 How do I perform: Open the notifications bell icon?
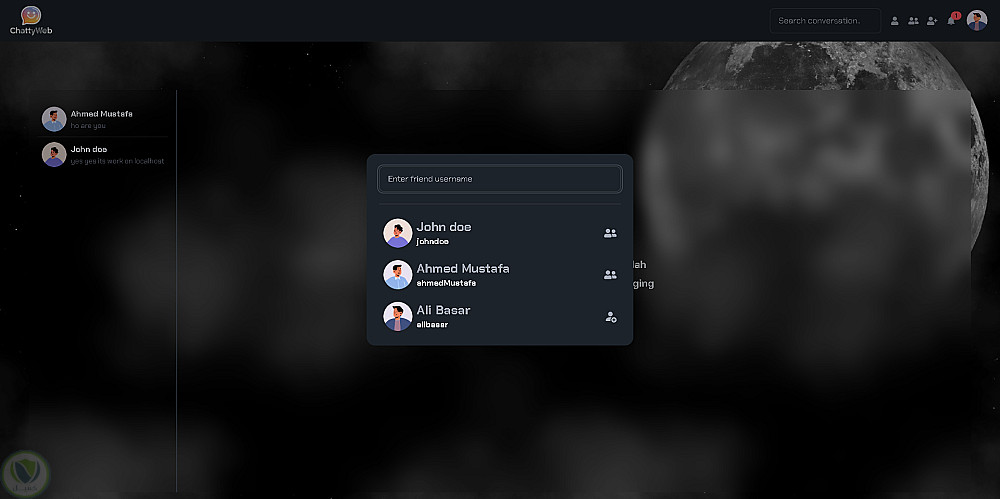[x=952, y=20]
